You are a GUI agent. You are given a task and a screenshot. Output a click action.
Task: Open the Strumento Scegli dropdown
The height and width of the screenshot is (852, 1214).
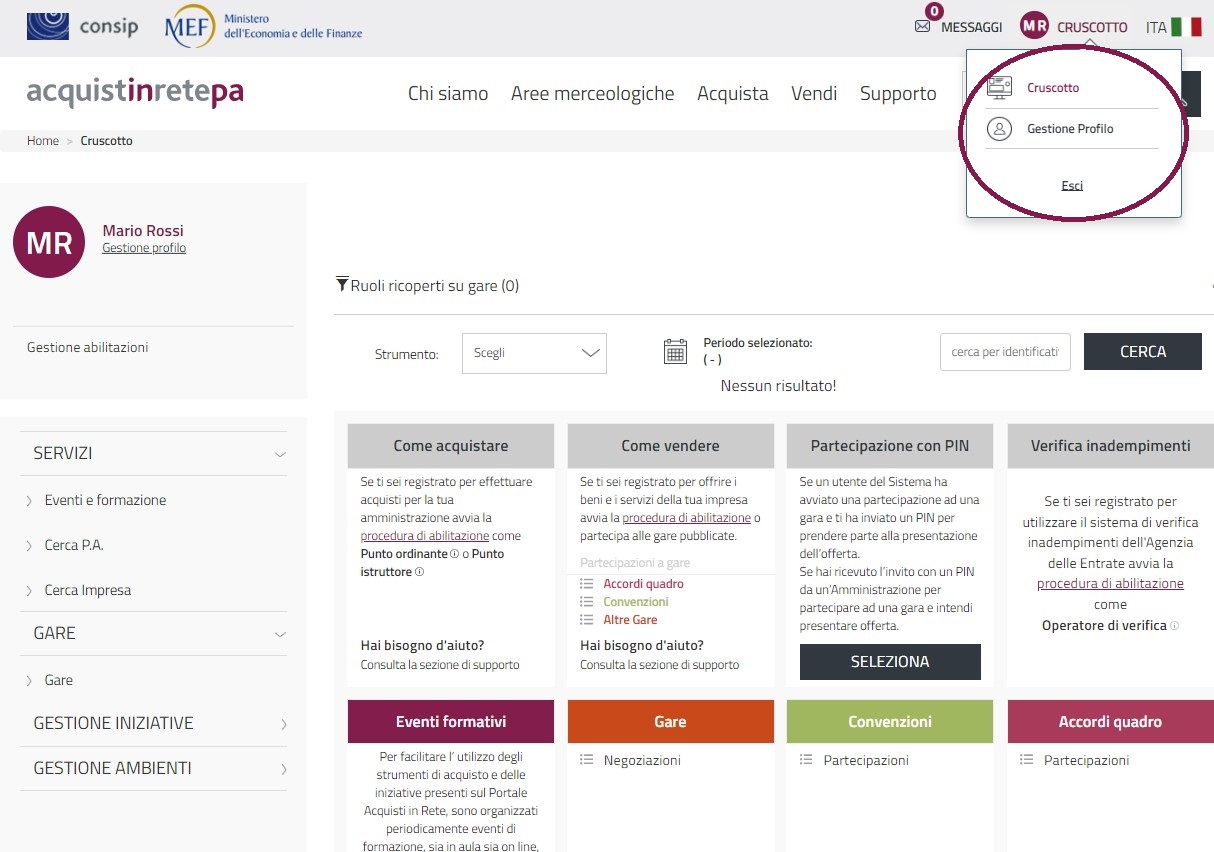click(x=534, y=353)
